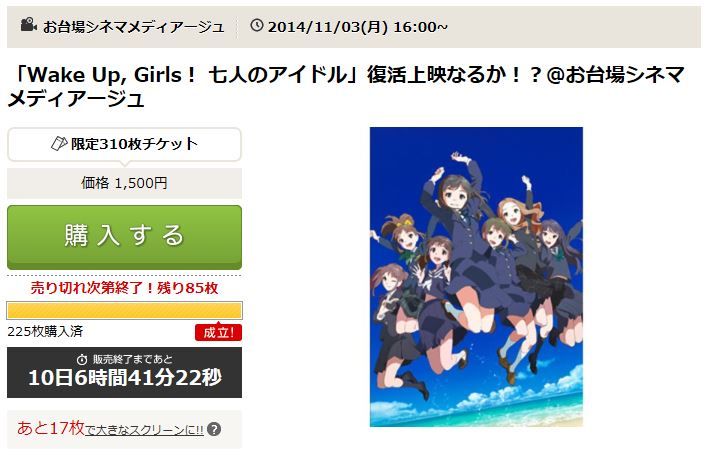Click the 売り切れ次第終了!残り85枚 notice
Viewport: 706px width, 456px height.
pos(124,288)
